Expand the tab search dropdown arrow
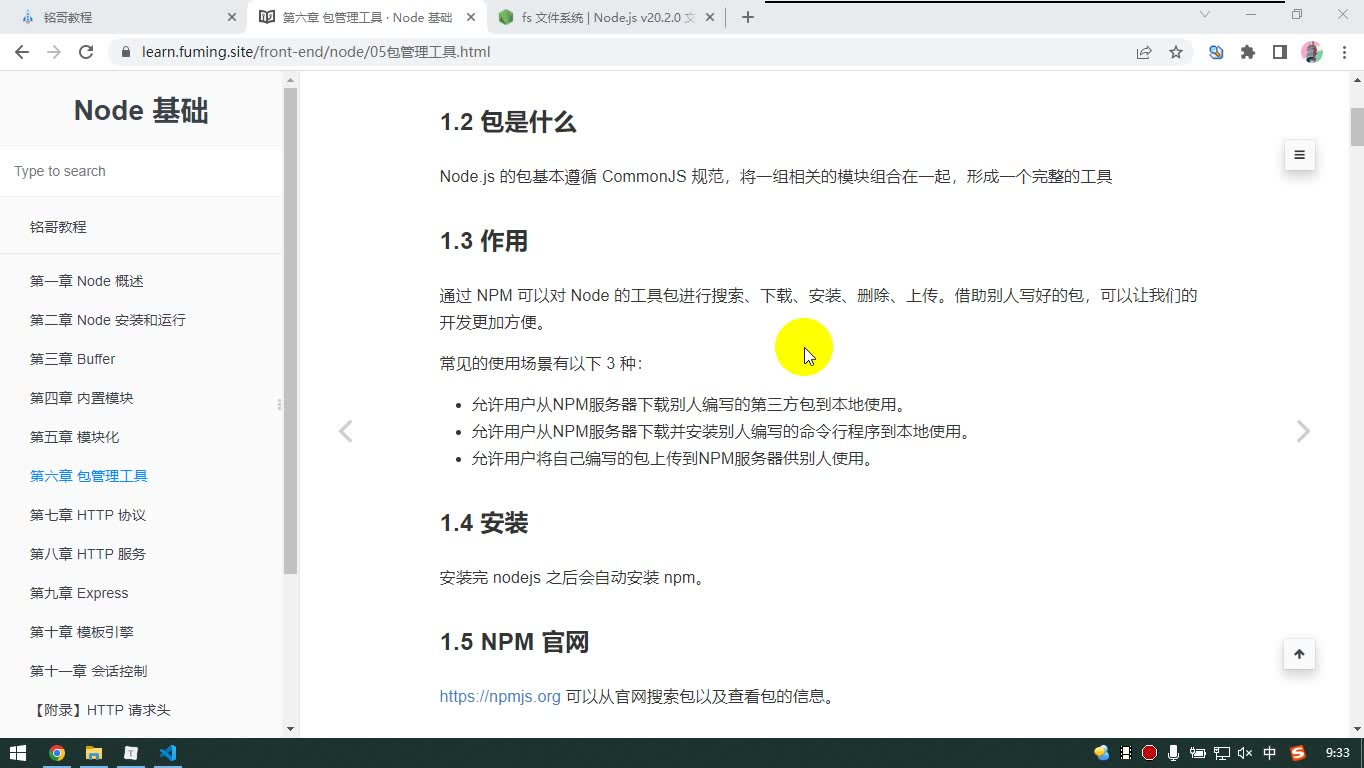1364x768 pixels. coord(1205,14)
